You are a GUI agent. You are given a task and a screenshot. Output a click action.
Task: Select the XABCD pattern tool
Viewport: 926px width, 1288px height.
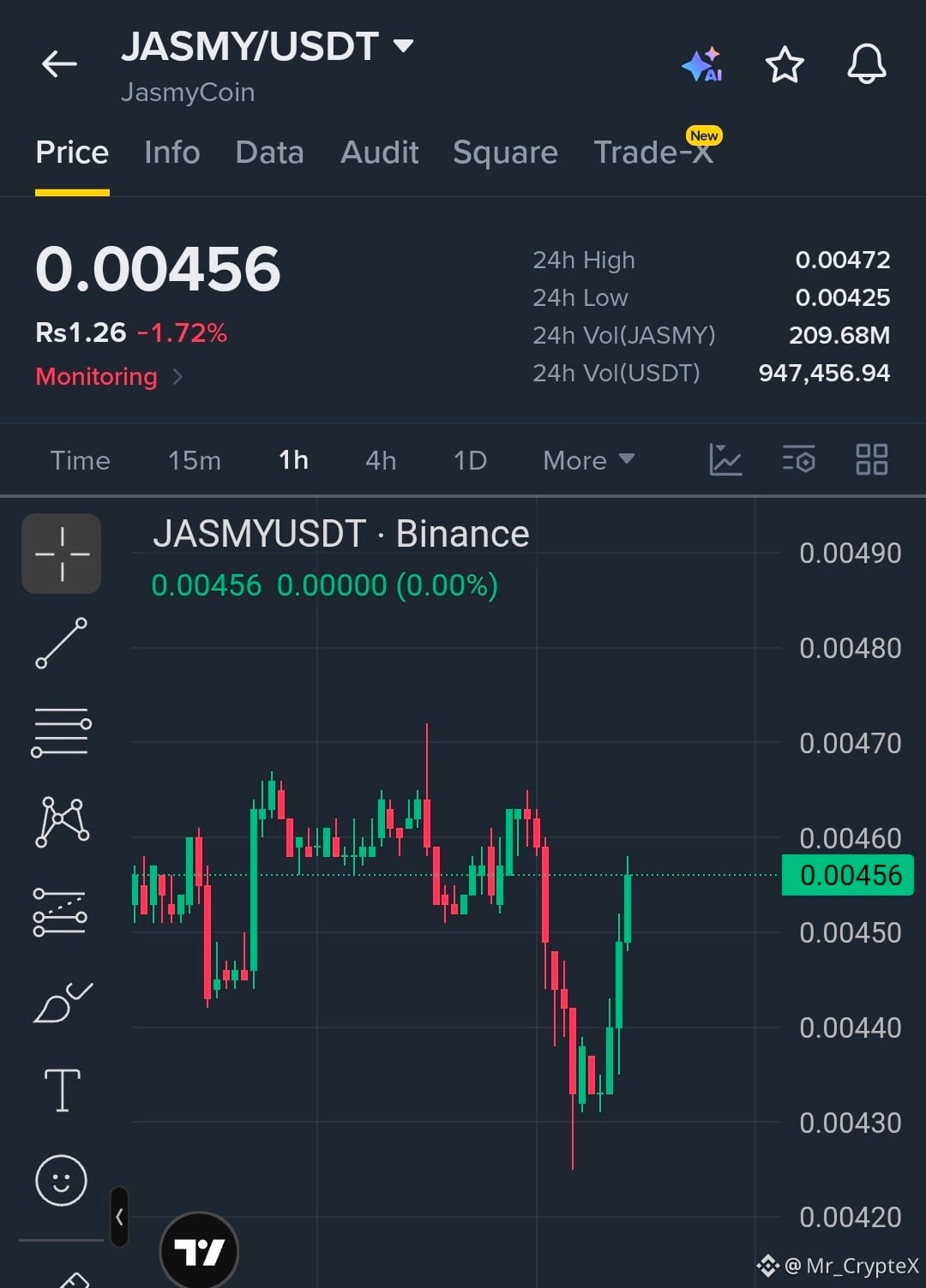point(62,821)
